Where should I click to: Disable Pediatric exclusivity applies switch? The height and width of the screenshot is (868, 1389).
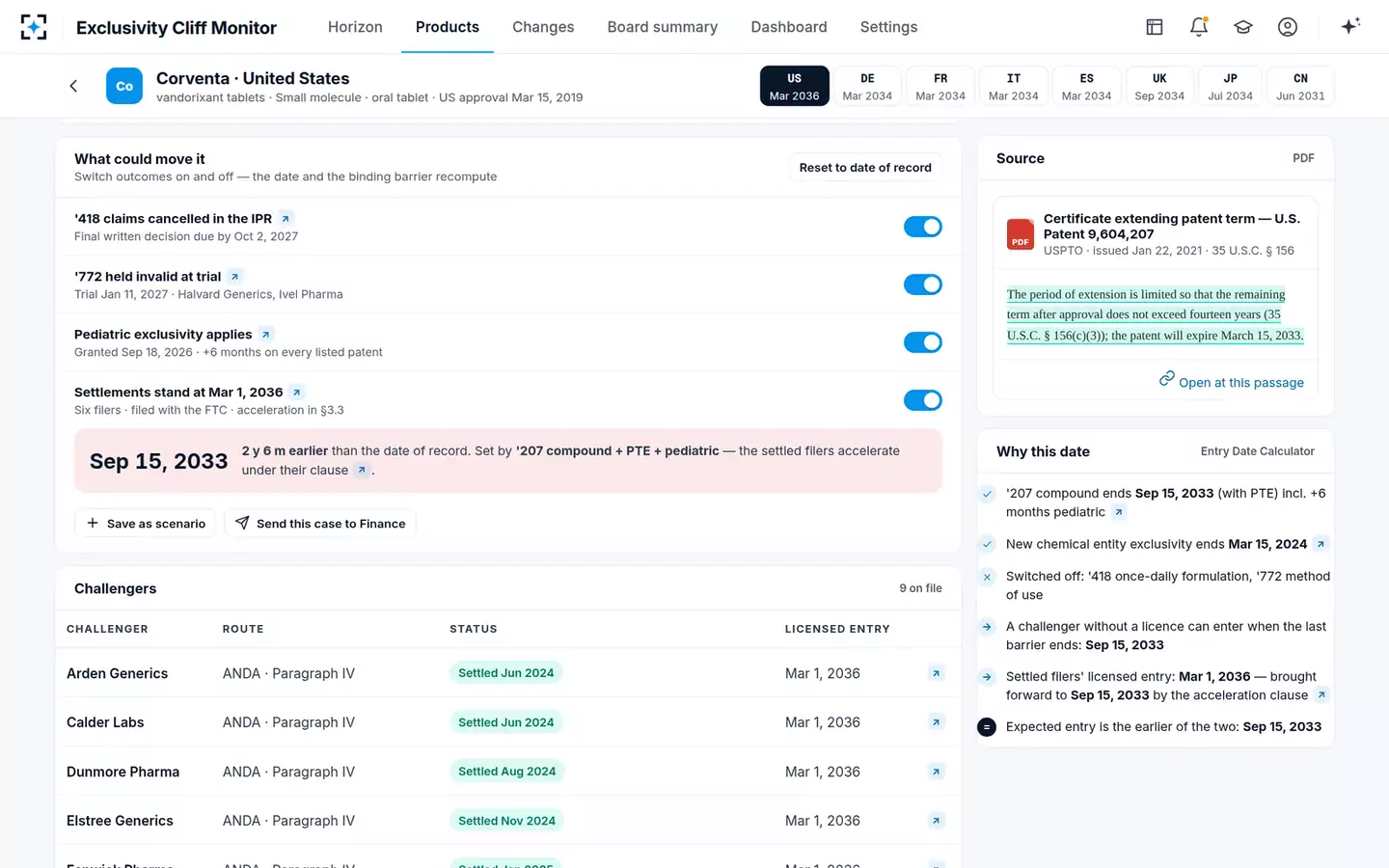923,342
